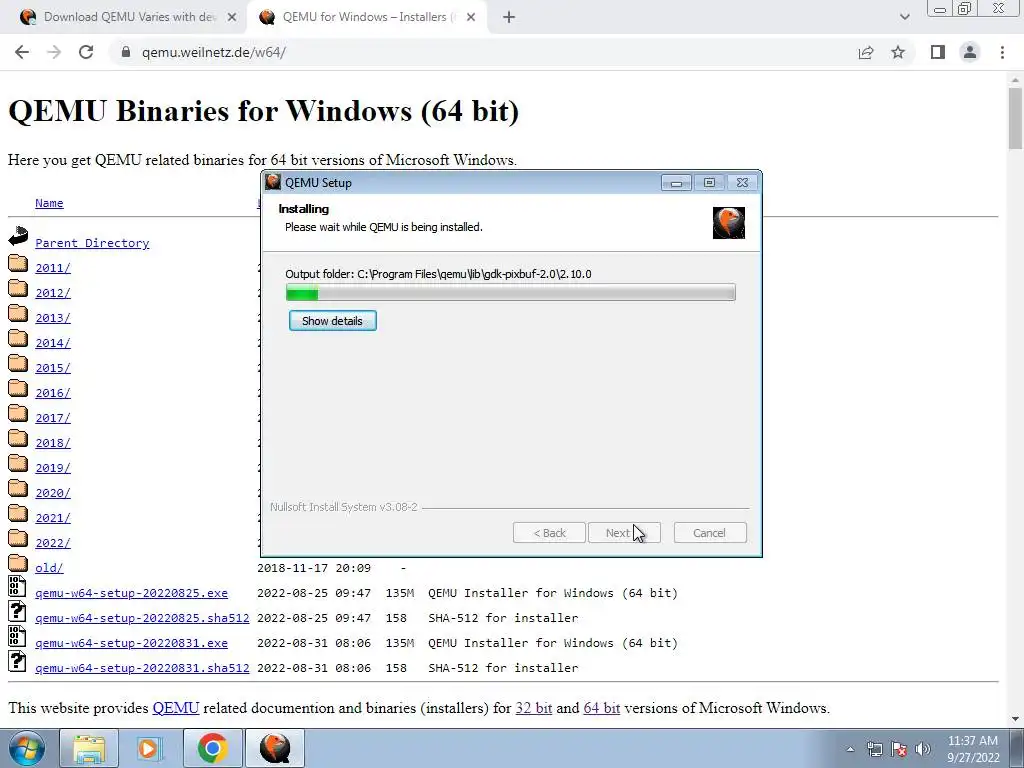
Task: Reload the qemu.weilnetz.de page
Action: (86, 52)
